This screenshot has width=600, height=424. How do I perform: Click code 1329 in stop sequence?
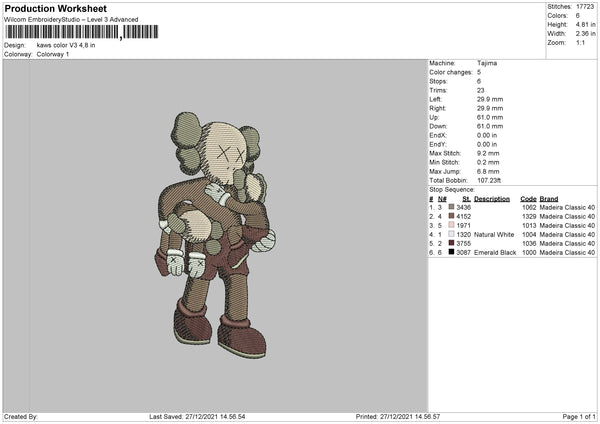pyautogui.click(x=529, y=217)
